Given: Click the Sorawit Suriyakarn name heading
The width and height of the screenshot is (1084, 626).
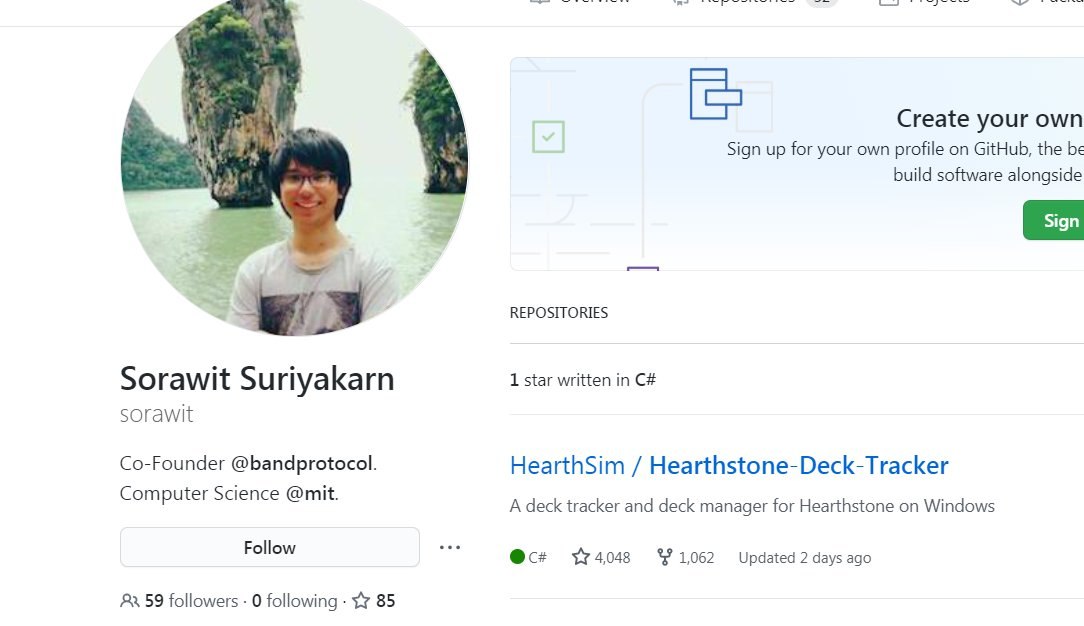Looking at the screenshot, I should 257,379.
